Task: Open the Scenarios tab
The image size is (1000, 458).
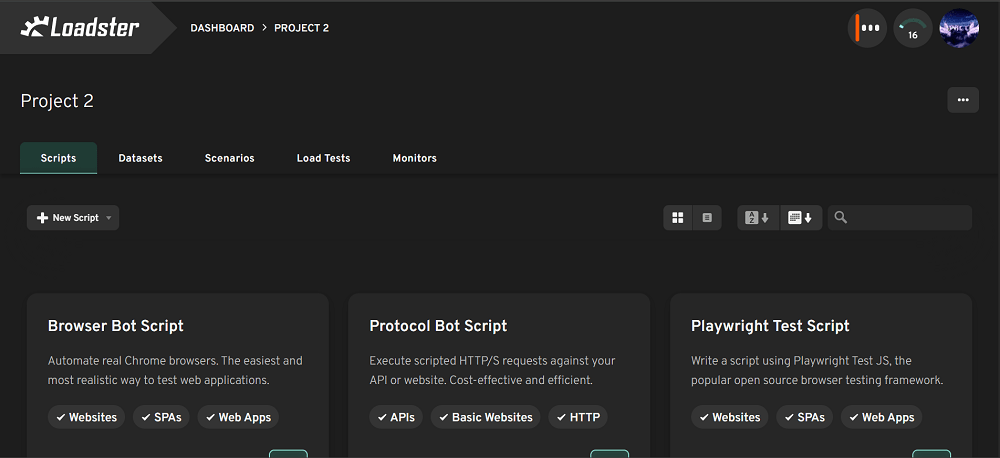Action: point(229,158)
